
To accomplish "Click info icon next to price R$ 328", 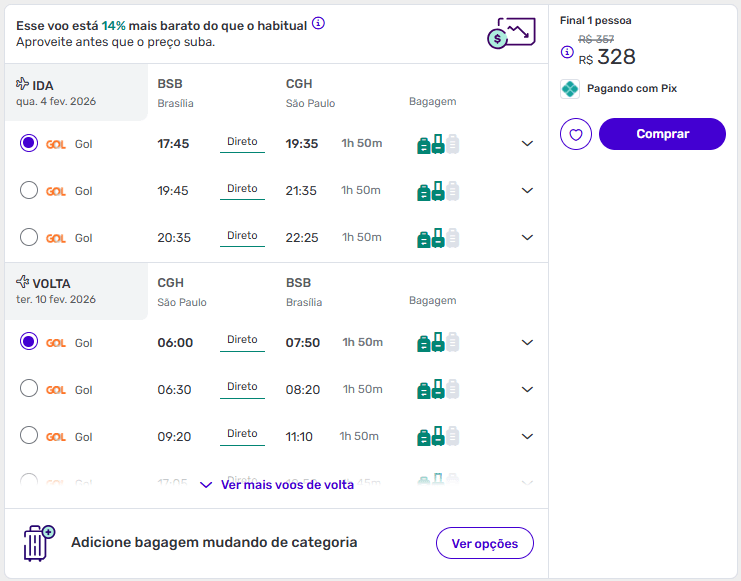I will (x=567, y=52).
